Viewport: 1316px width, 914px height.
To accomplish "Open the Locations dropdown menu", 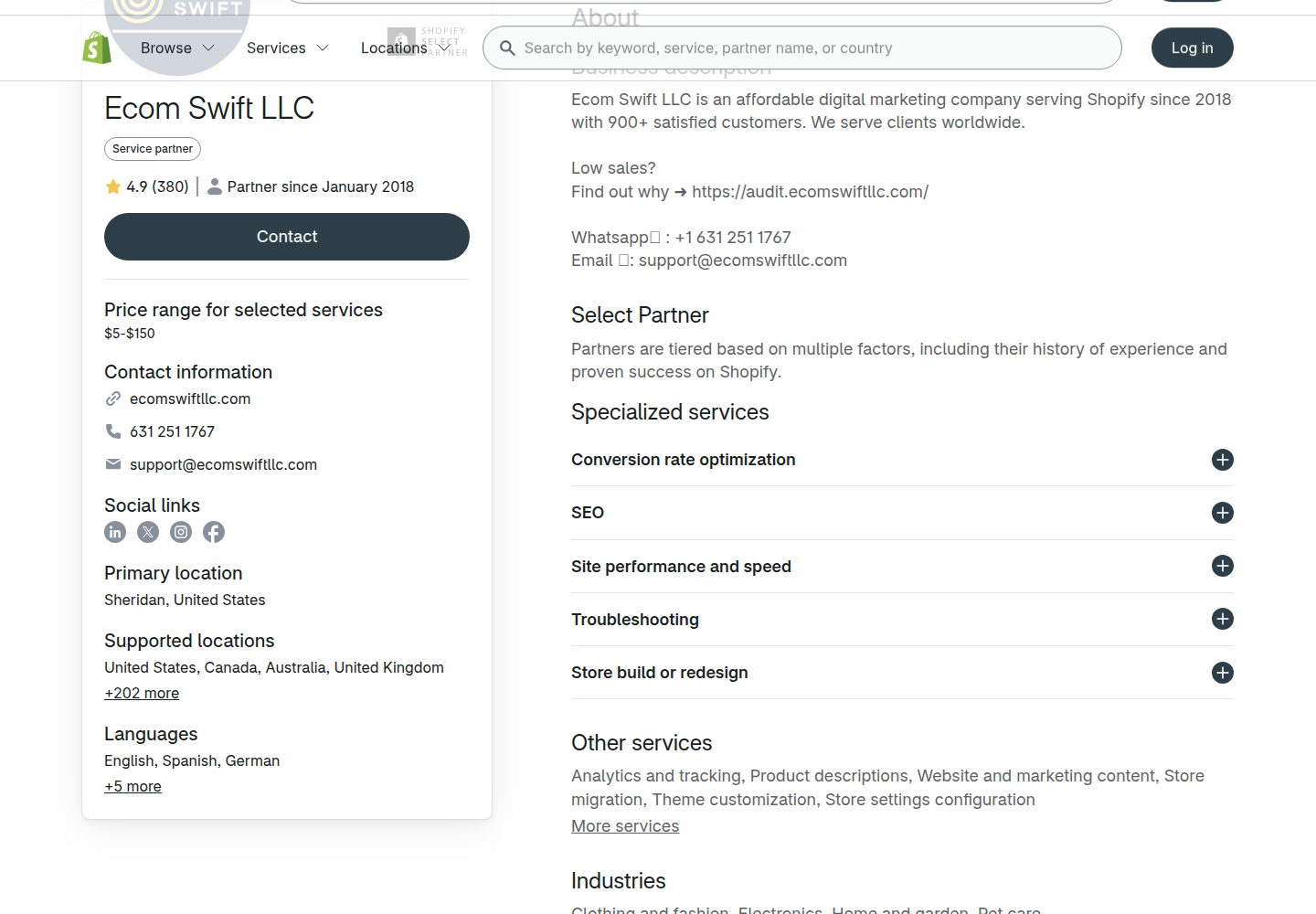I will [405, 48].
